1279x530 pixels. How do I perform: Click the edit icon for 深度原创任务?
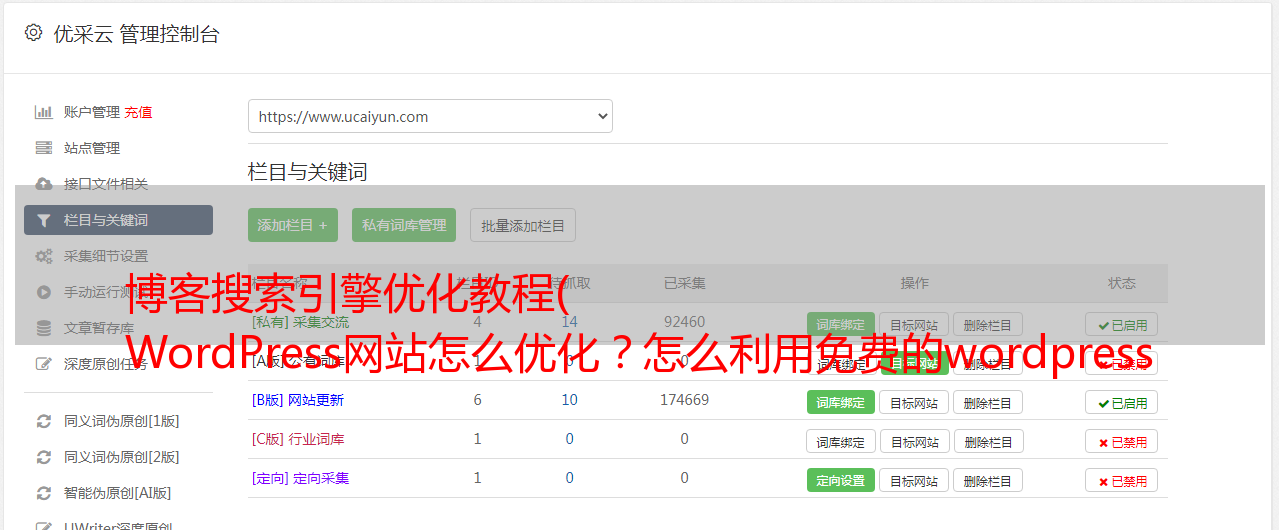tap(43, 364)
